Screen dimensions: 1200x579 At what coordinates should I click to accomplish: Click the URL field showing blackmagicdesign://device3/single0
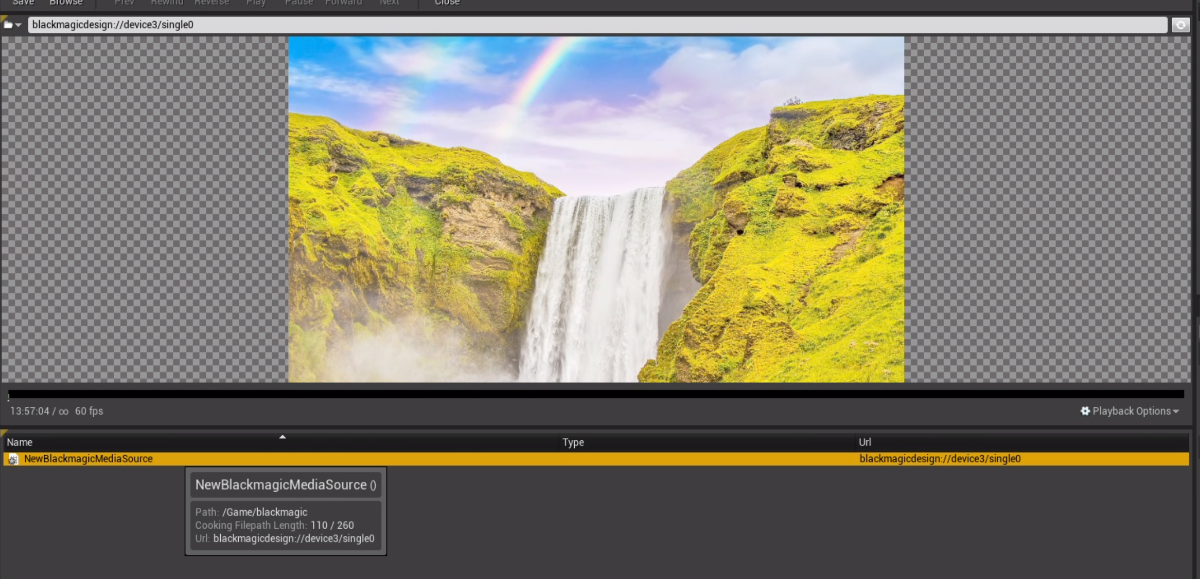click(x=597, y=25)
